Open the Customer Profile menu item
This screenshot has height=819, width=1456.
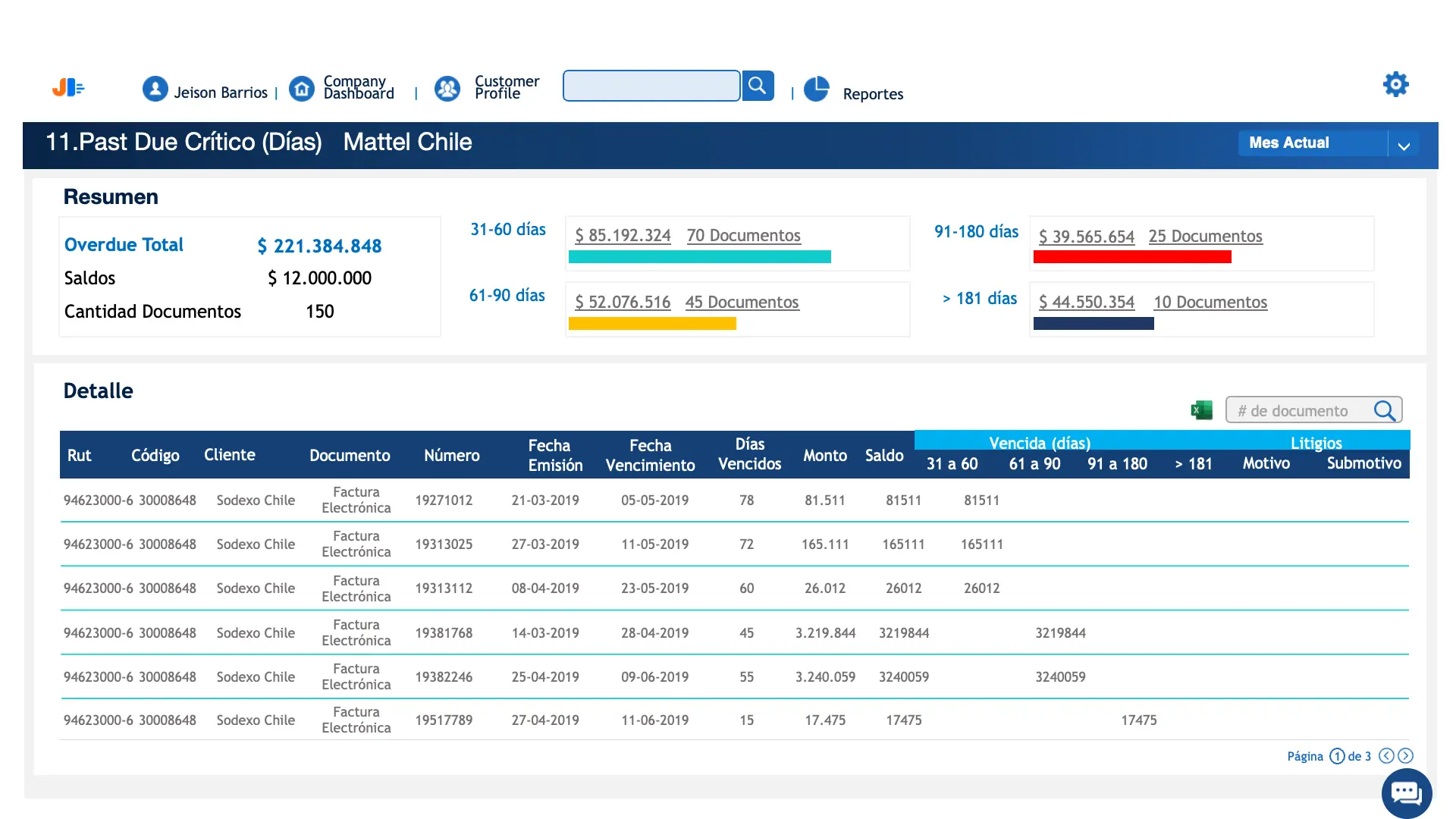coord(507,87)
